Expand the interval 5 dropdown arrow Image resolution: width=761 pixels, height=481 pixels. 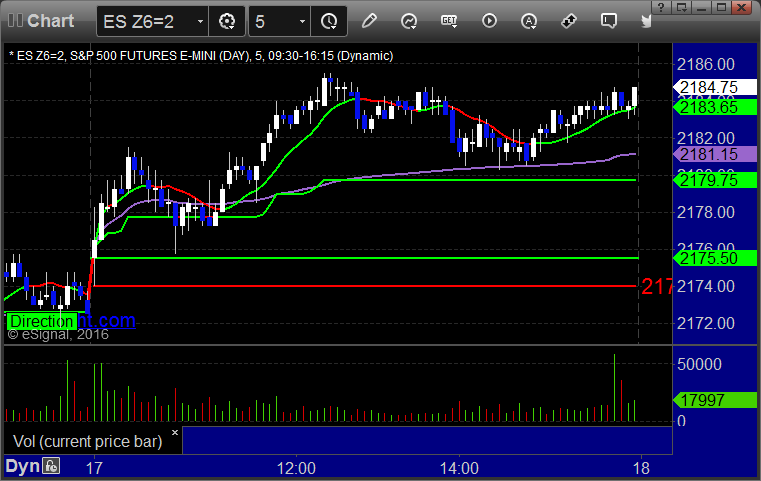pos(302,21)
